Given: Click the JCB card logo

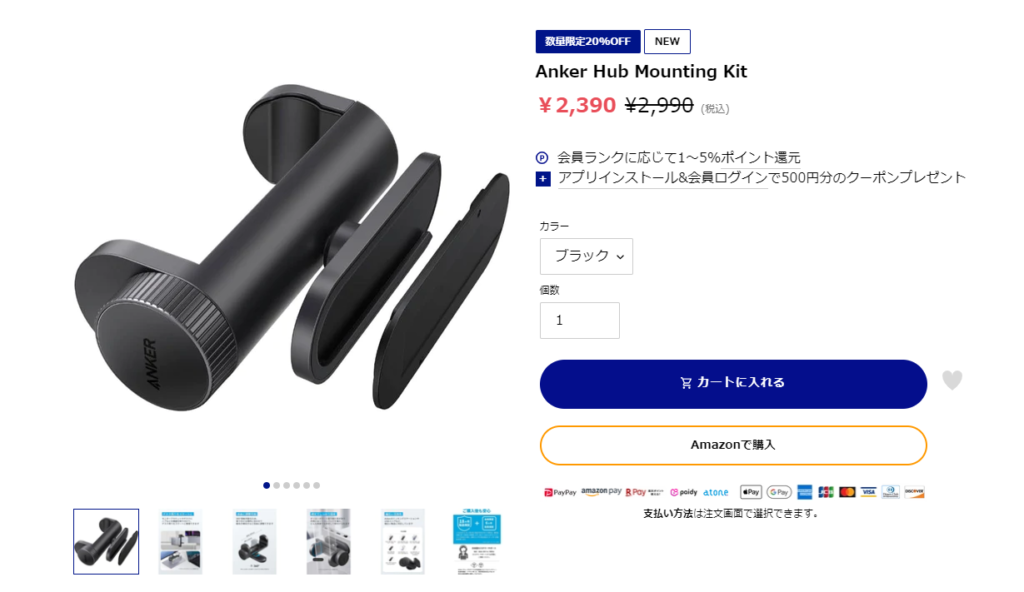Looking at the screenshot, I should 825,492.
